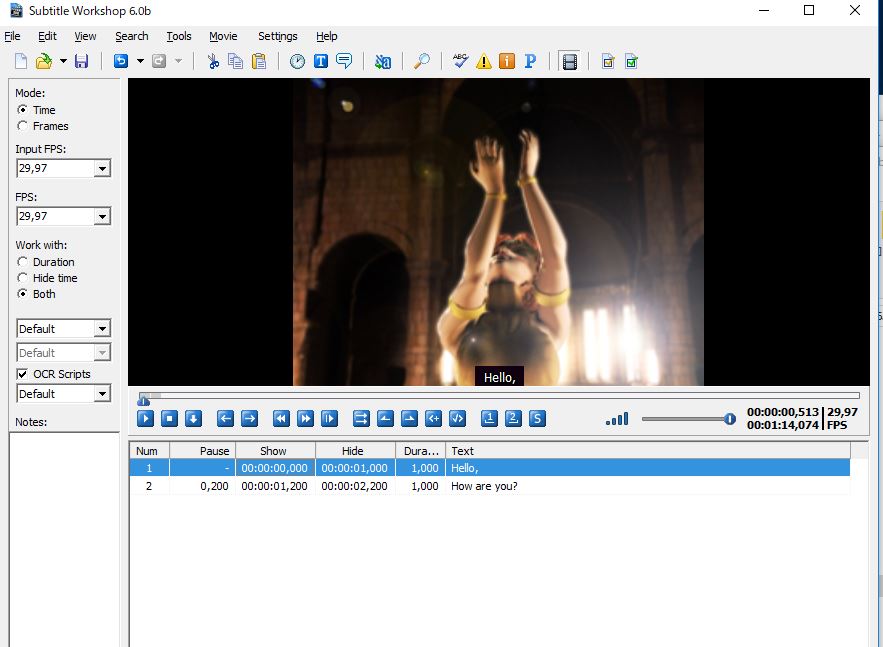Click the volume slider knob
Viewport: 883px width, 647px height.
[x=730, y=418]
